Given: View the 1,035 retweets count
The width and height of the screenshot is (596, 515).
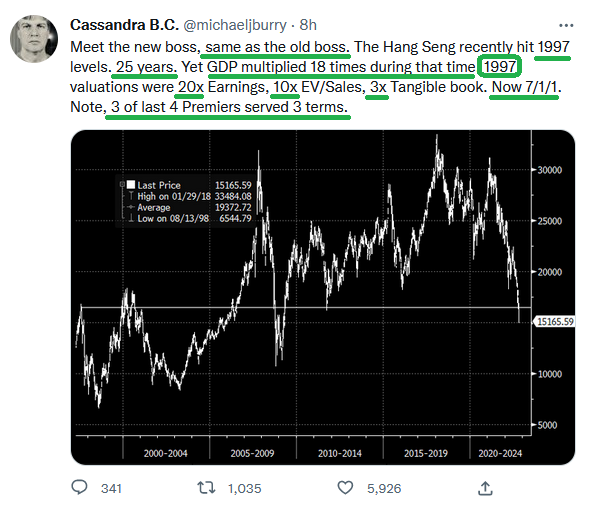Looking at the screenshot, I should [244, 488].
